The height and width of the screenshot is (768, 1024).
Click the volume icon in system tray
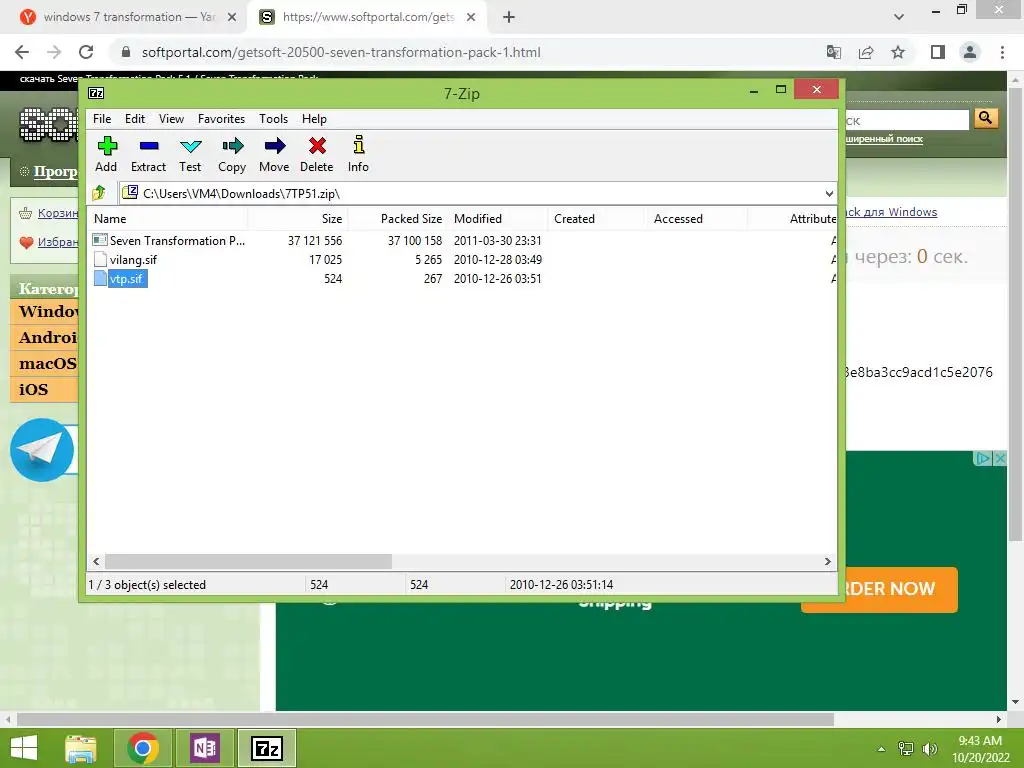pos(929,749)
